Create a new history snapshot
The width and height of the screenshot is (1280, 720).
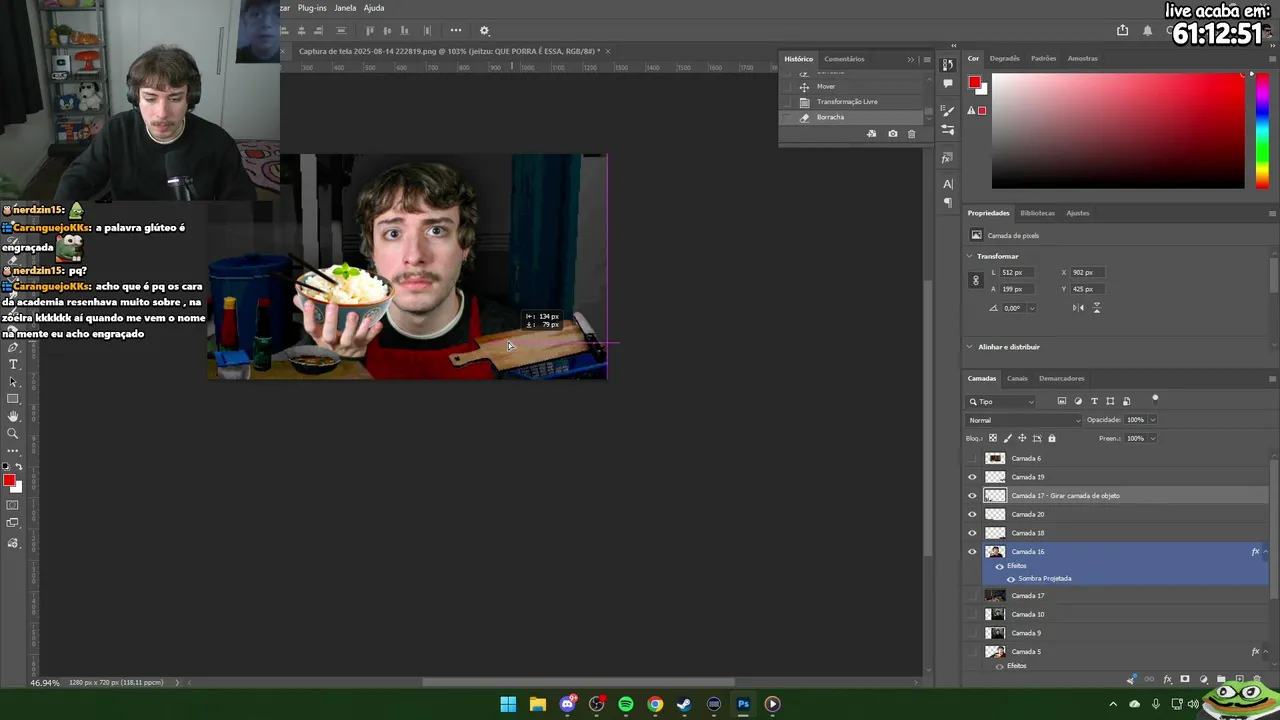tap(893, 134)
